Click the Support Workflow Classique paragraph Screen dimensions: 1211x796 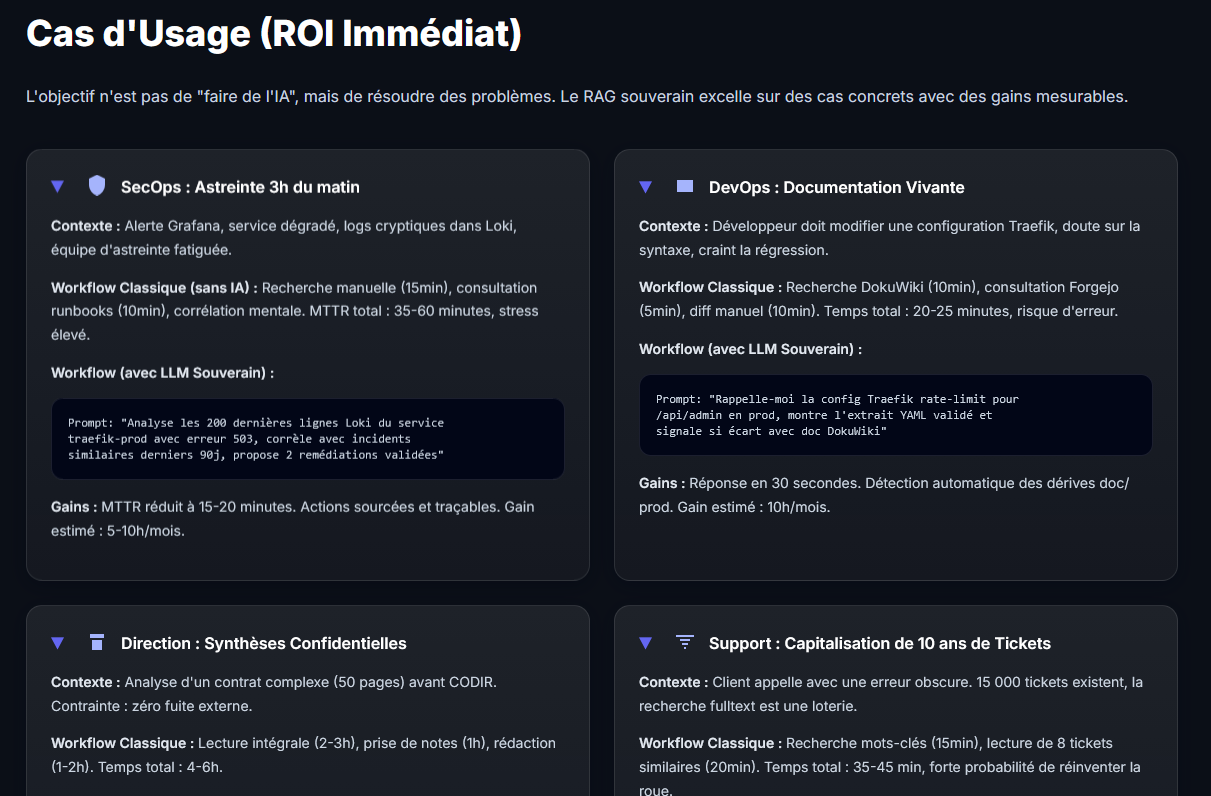click(x=890, y=766)
